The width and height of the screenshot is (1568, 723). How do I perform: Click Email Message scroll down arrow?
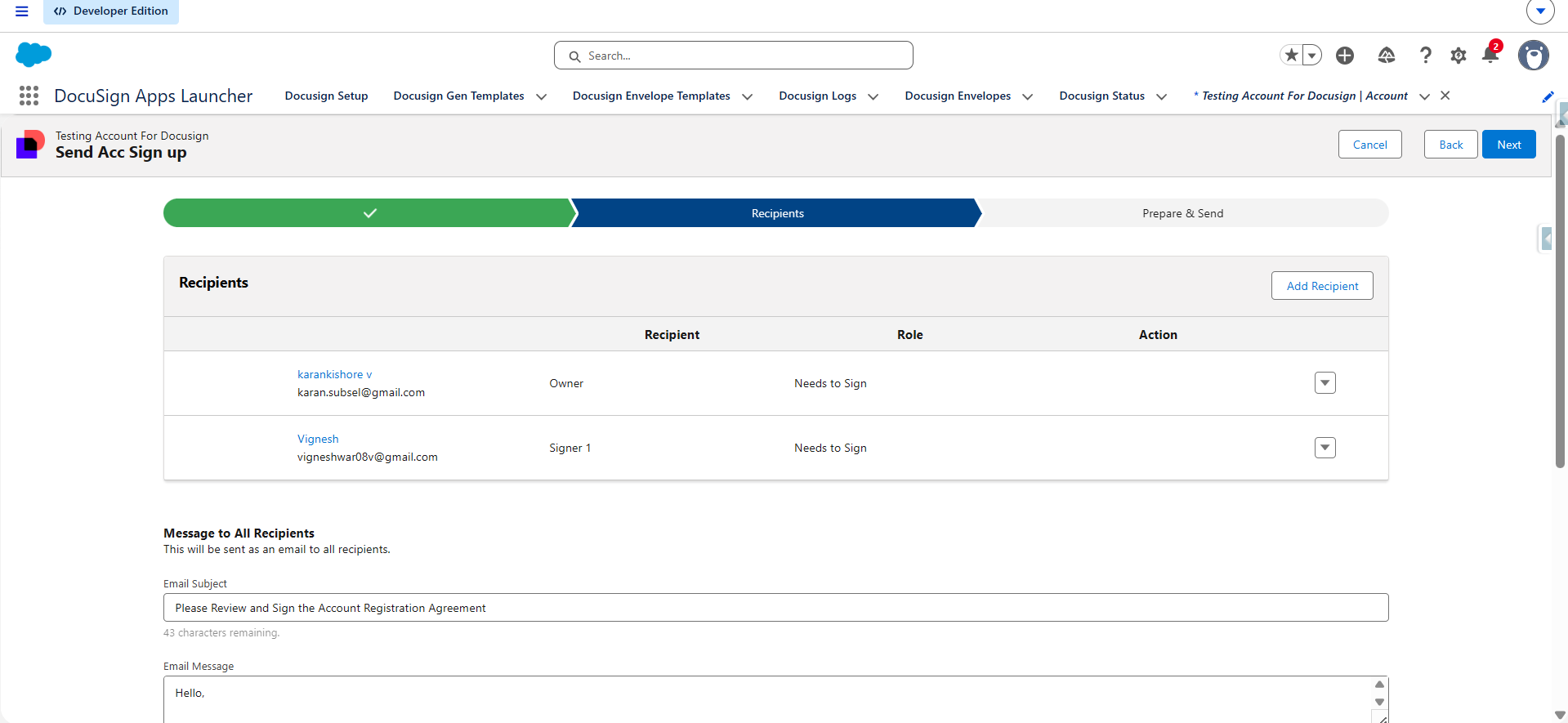click(x=1380, y=703)
